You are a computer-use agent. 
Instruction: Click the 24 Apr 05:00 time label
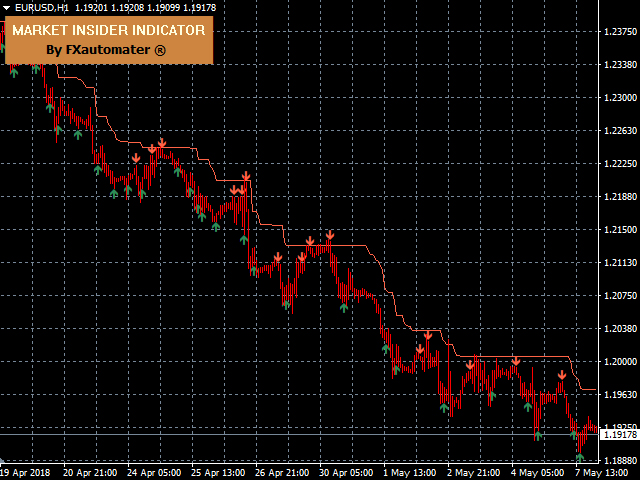click(x=154, y=473)
